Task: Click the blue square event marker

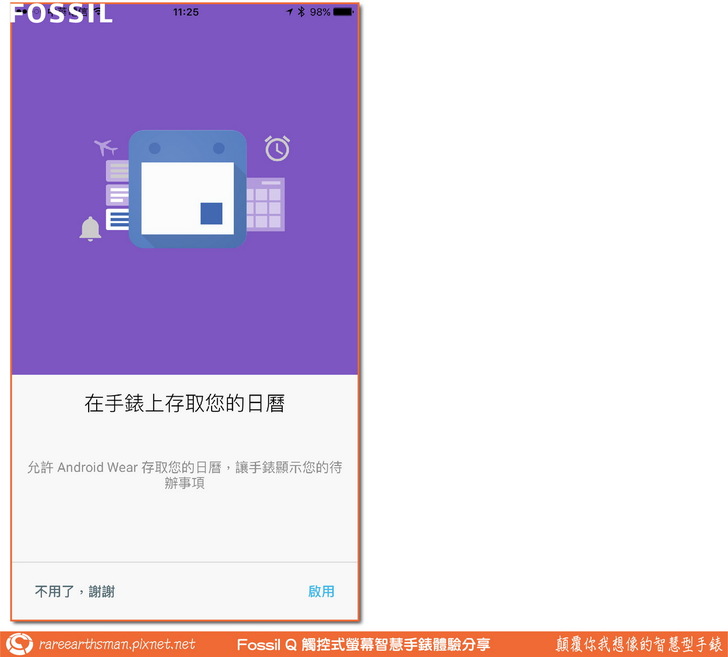Action: coord(211,214)
